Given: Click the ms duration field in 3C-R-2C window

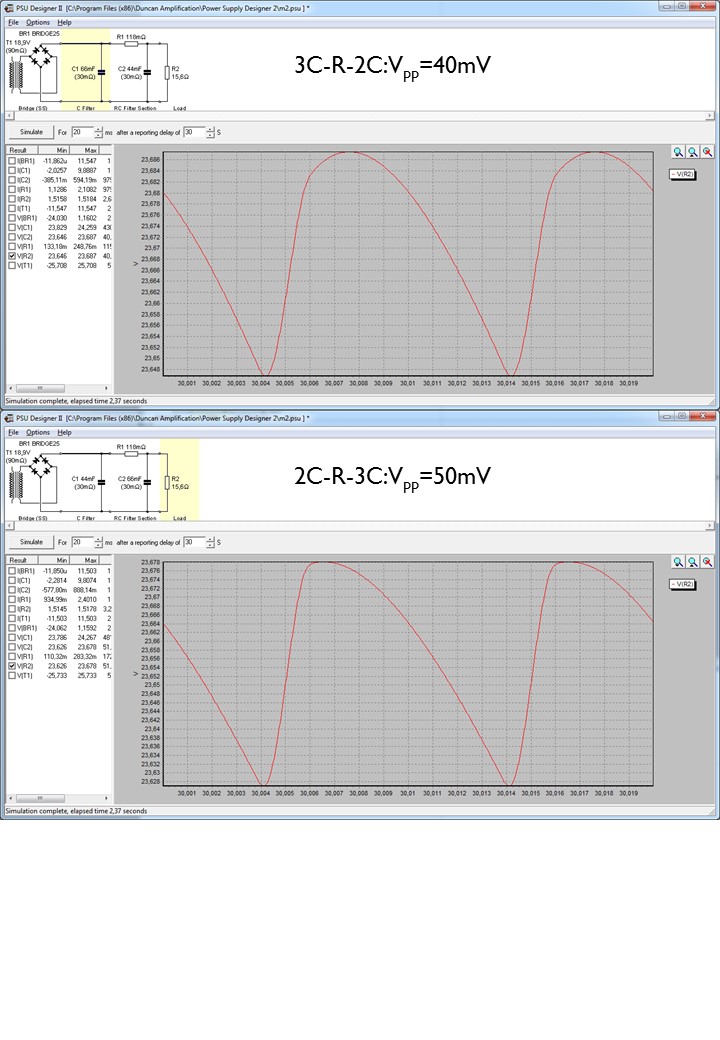Looking at the screenshot, I should click(x=83, y=132).
